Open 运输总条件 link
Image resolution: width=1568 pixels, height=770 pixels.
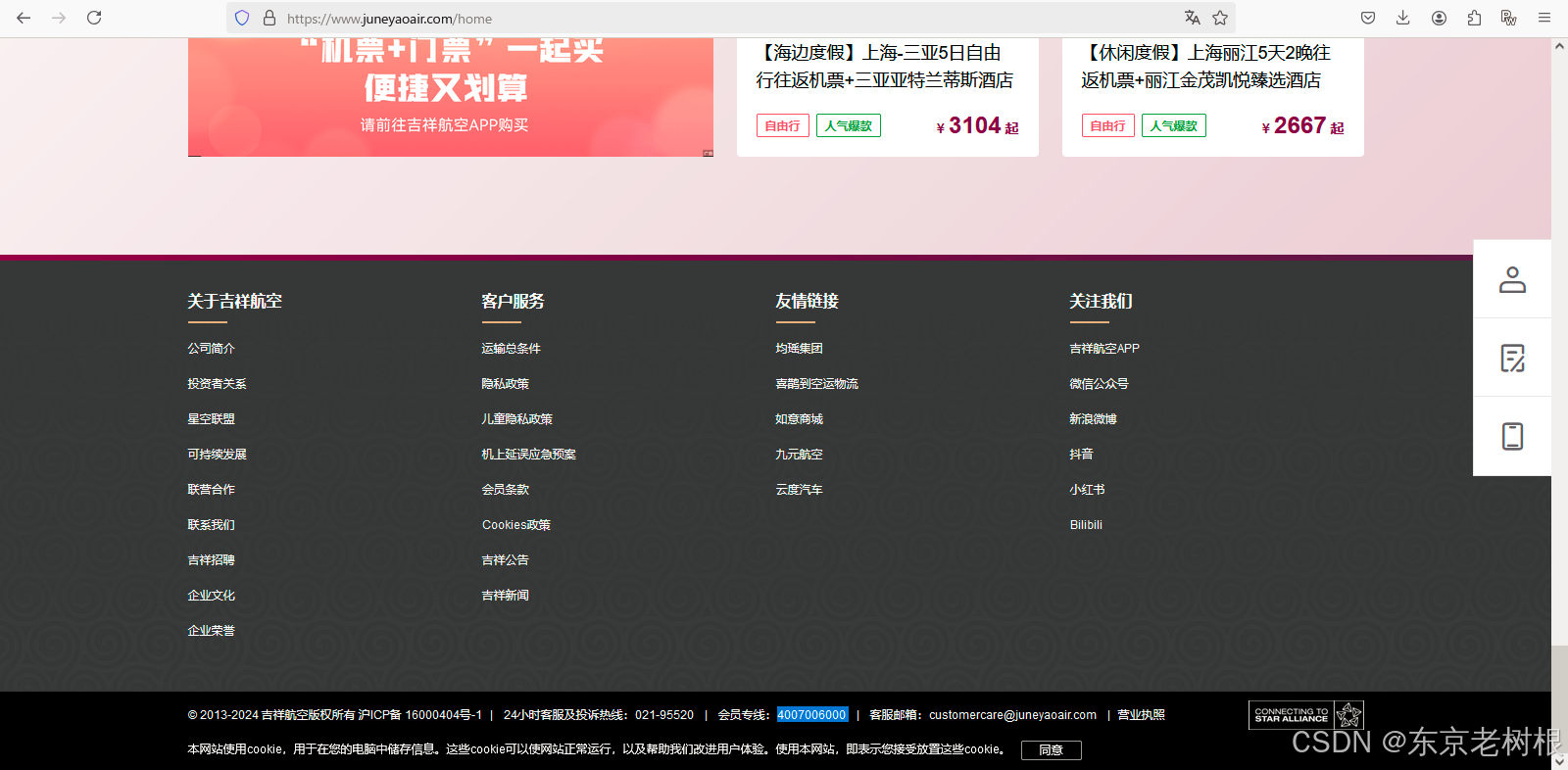pyautogui.click(x=512, y=349)
